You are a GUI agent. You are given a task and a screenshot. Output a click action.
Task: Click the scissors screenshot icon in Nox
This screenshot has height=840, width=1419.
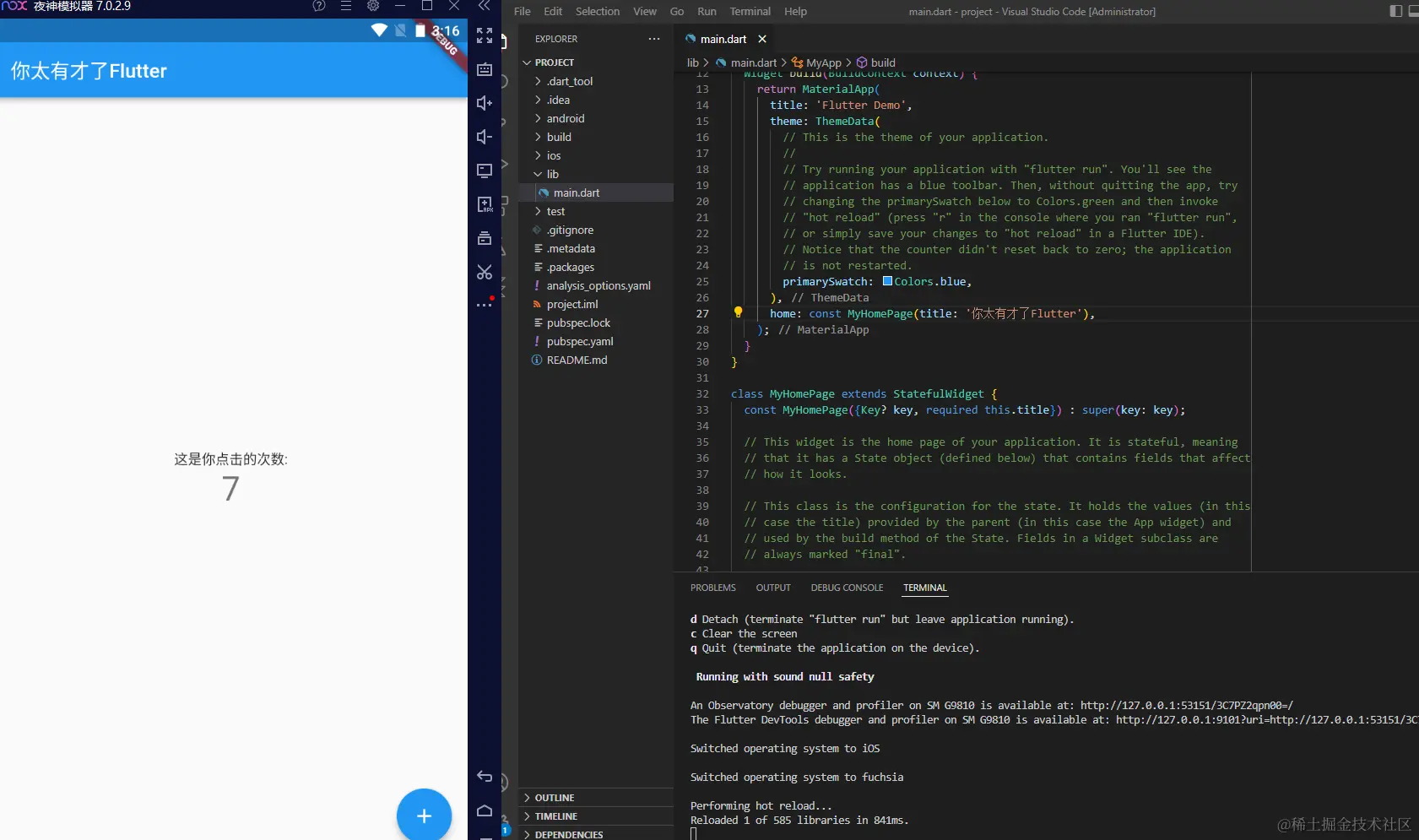pyautogui.click(x=485, y=272)
